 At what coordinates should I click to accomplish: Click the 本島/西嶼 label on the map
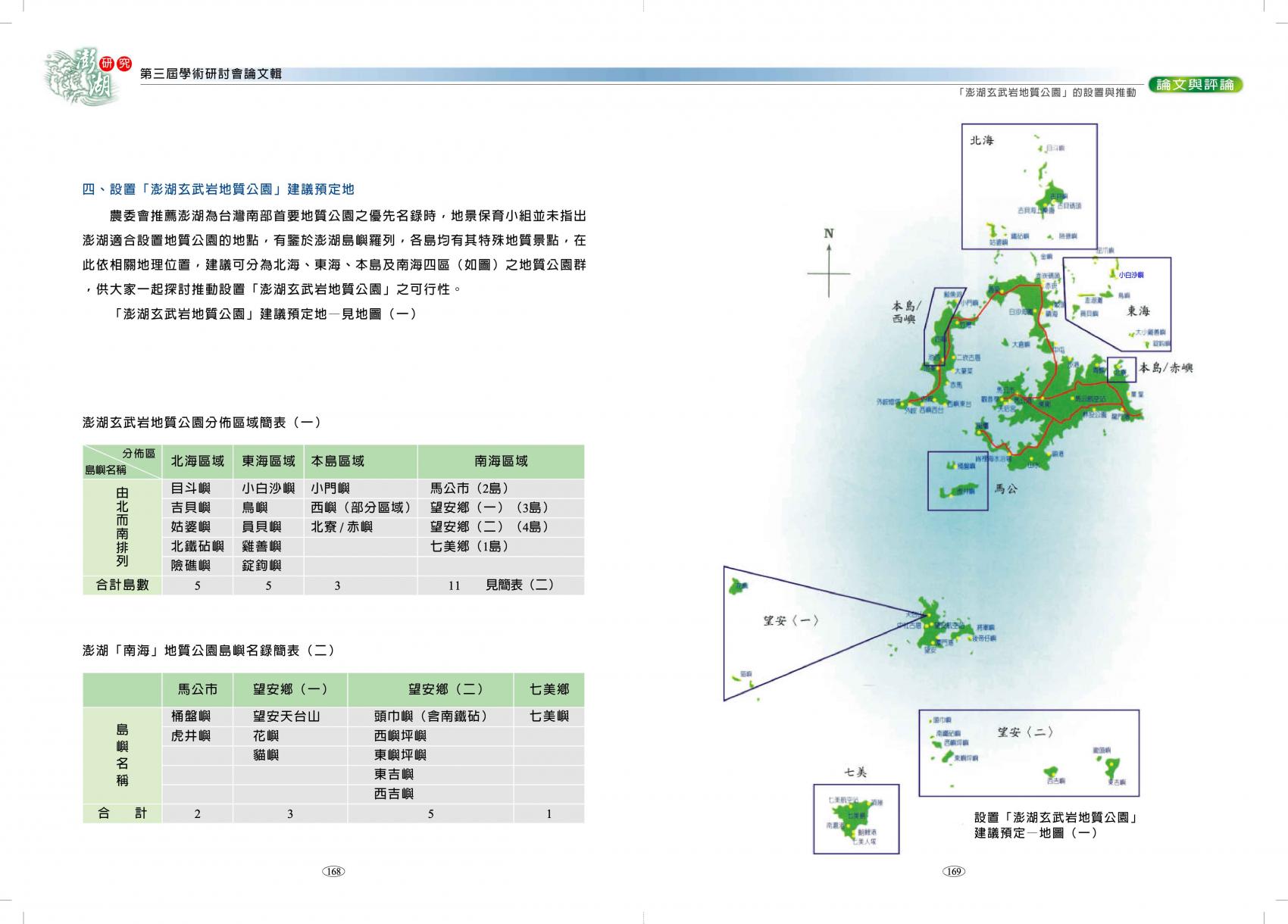tap(906, 313)
